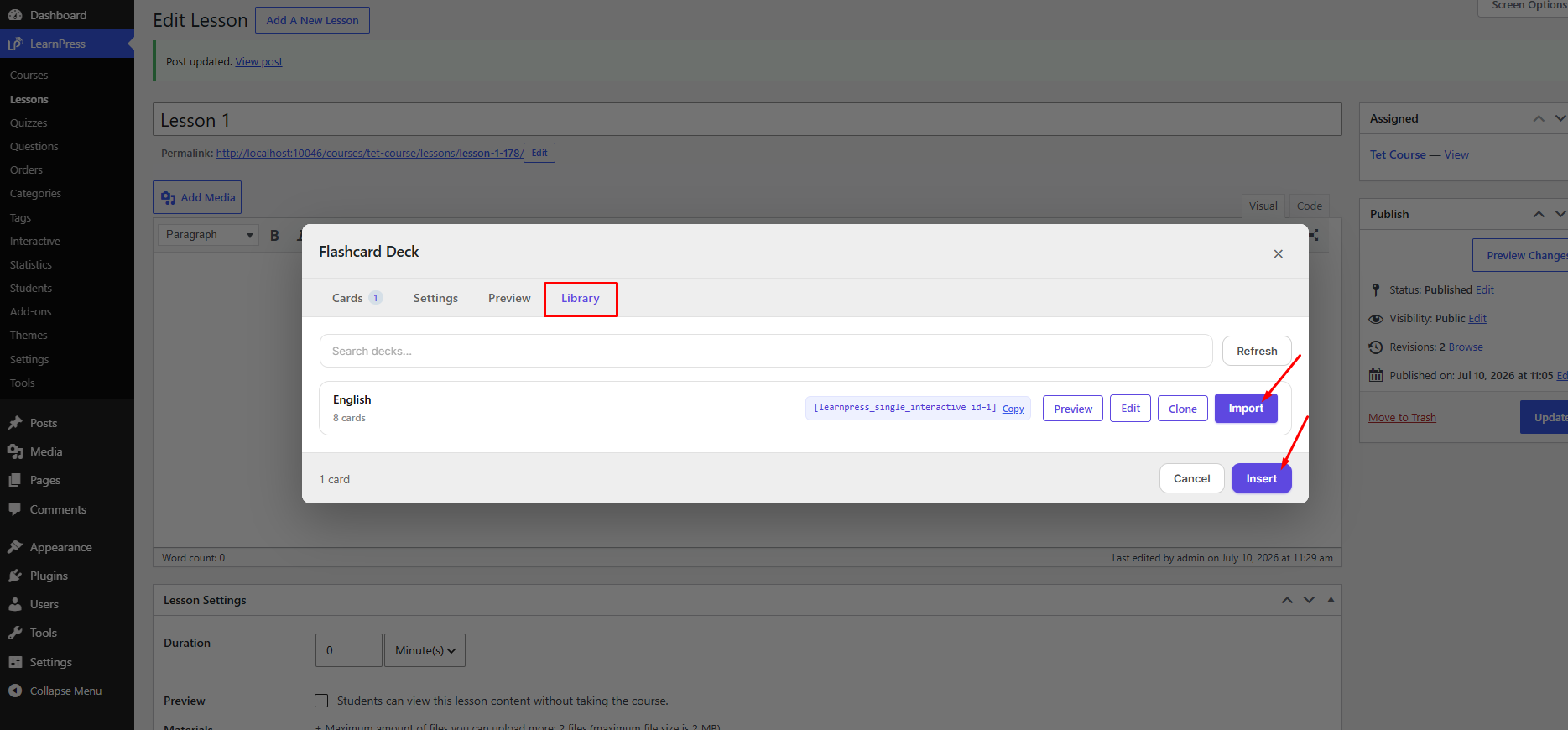This screenshot has width=1568, height=730.
Task: Move Assigned panel up
Action: click(1539, 118)
